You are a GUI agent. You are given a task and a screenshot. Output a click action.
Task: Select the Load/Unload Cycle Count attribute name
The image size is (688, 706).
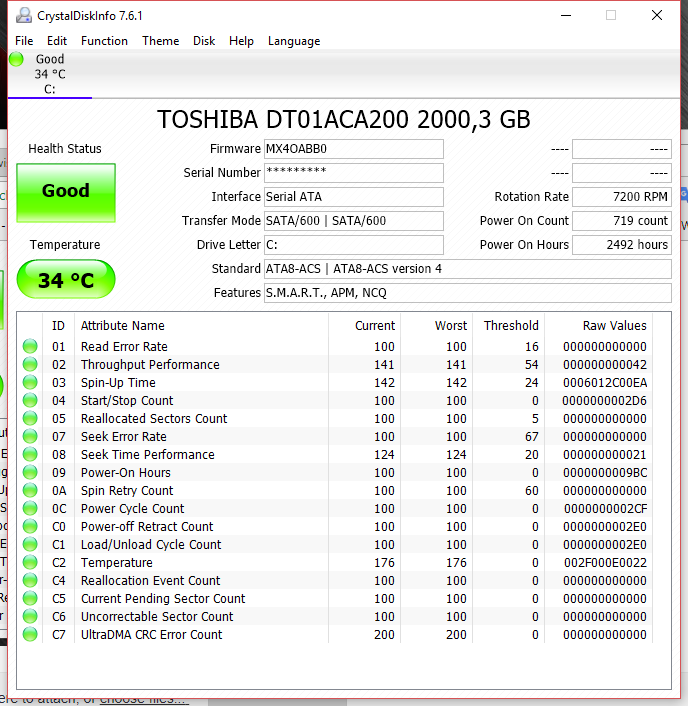click(151, 545)
